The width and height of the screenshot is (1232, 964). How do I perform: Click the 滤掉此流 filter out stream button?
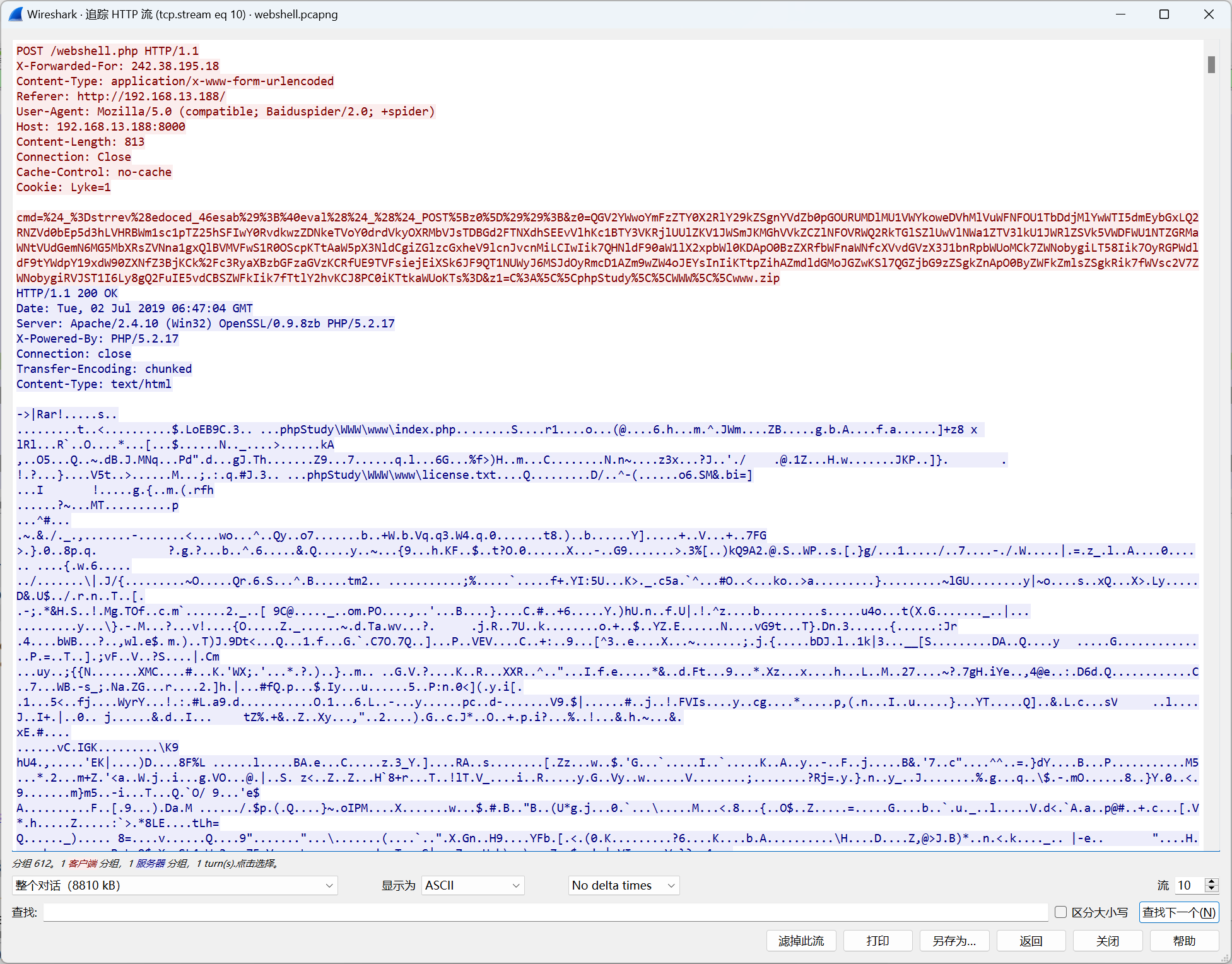tap(801, 941)
